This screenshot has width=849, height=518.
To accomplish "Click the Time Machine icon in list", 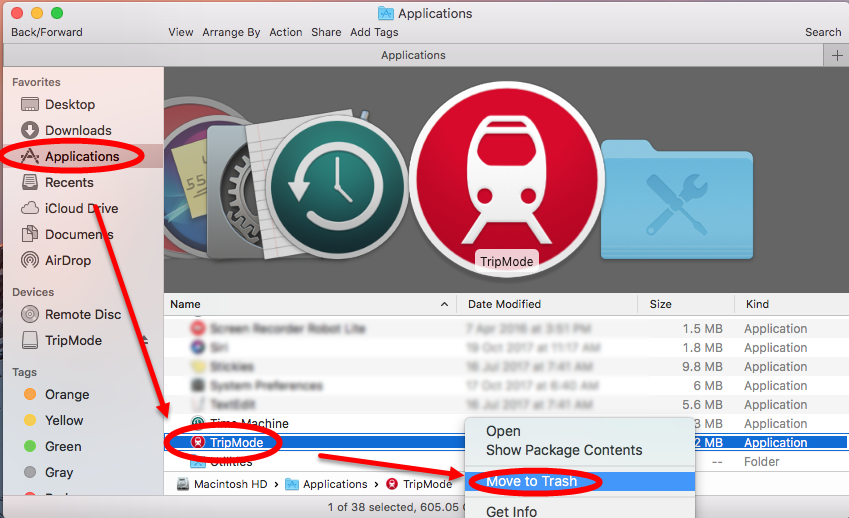I will pyautogui.click(x=198, y=422).
